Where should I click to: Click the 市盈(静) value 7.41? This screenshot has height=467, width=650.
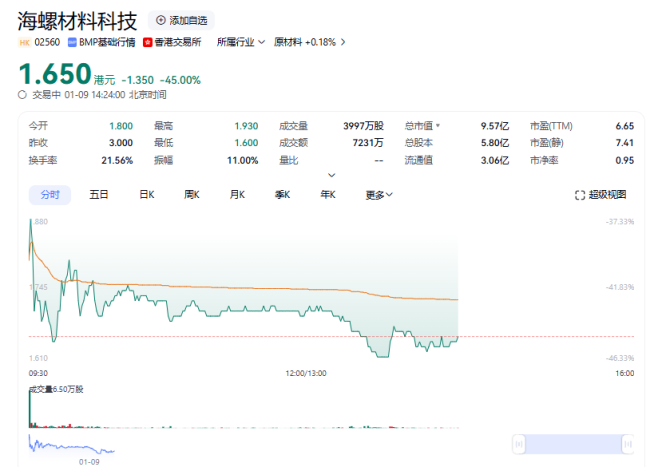pos(625,143)
